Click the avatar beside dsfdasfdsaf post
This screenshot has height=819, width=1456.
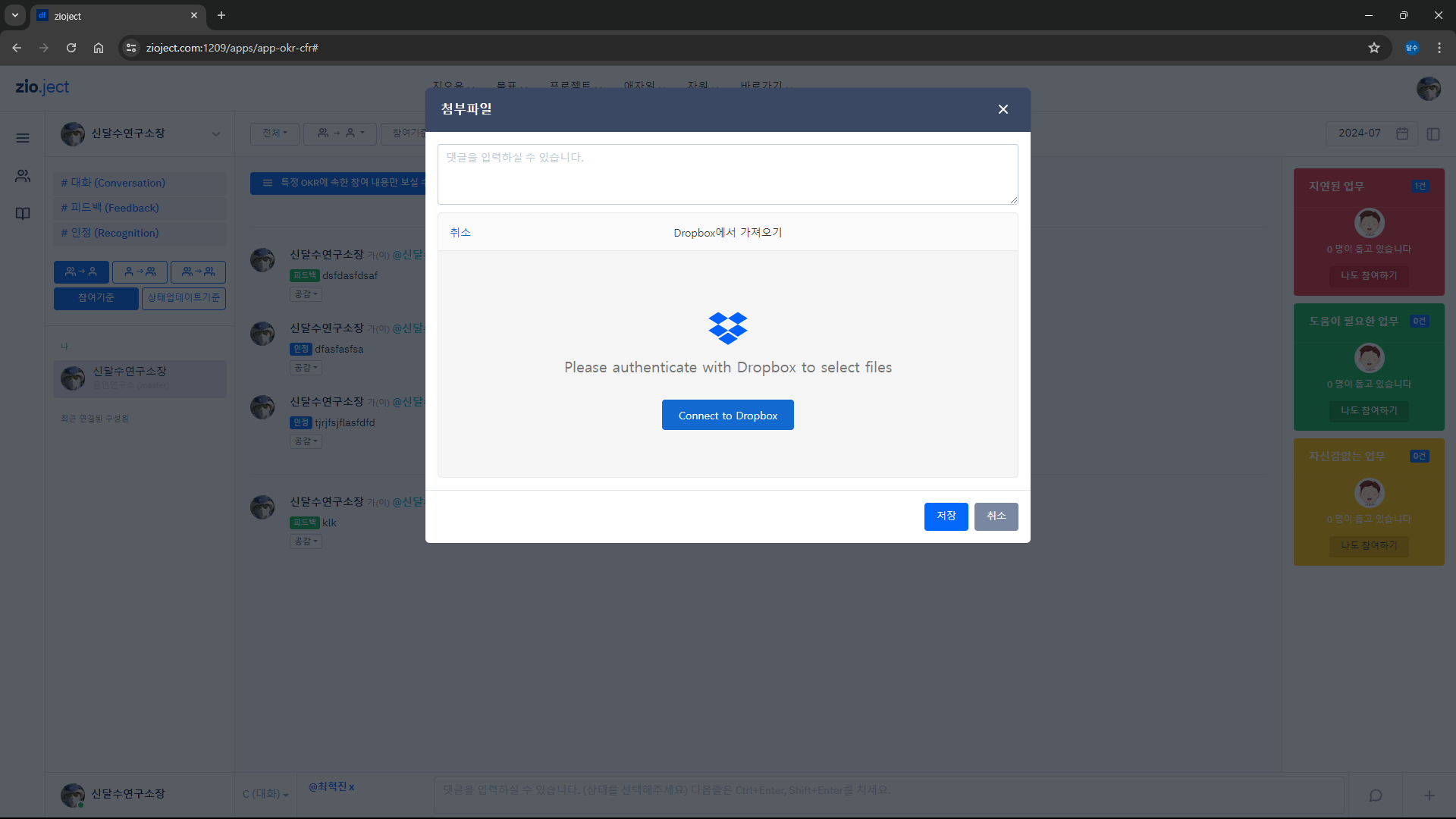[262, 260]
